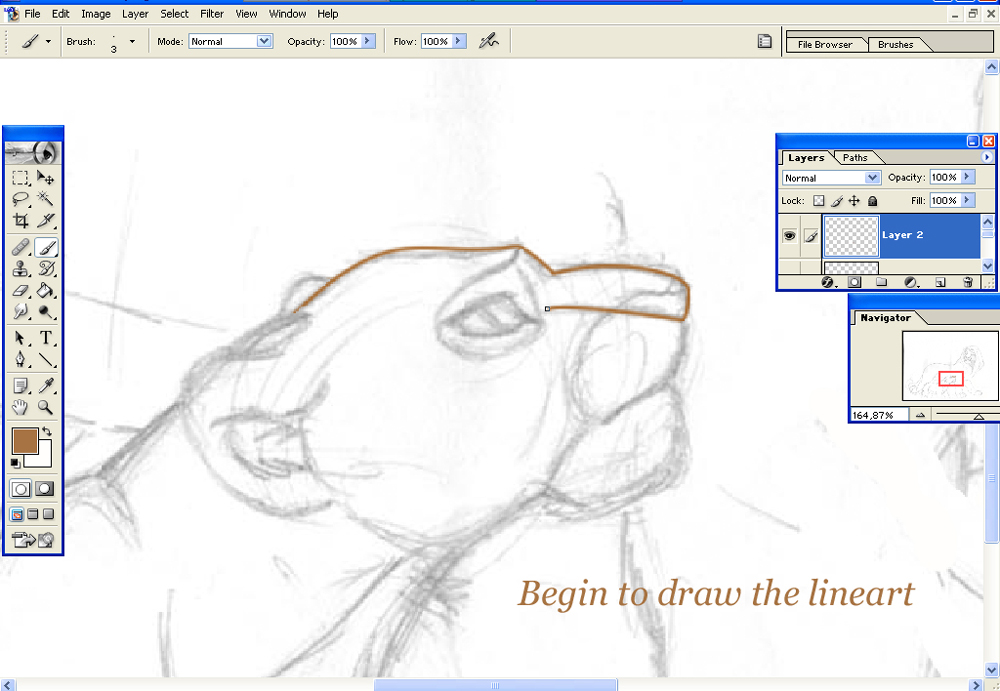The image size is (1000, 691).
Task: Open the layer blend mode dropdown
Action: [831, 178]
